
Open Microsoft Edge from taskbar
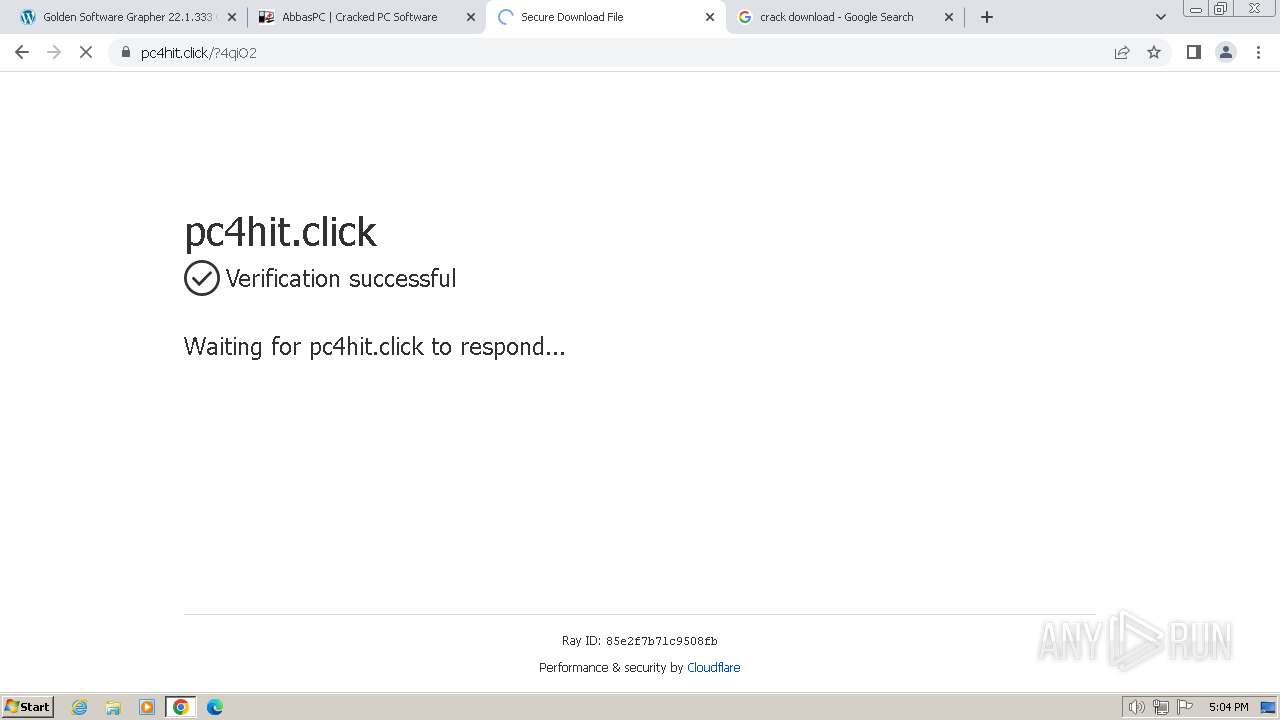point(214,707)
